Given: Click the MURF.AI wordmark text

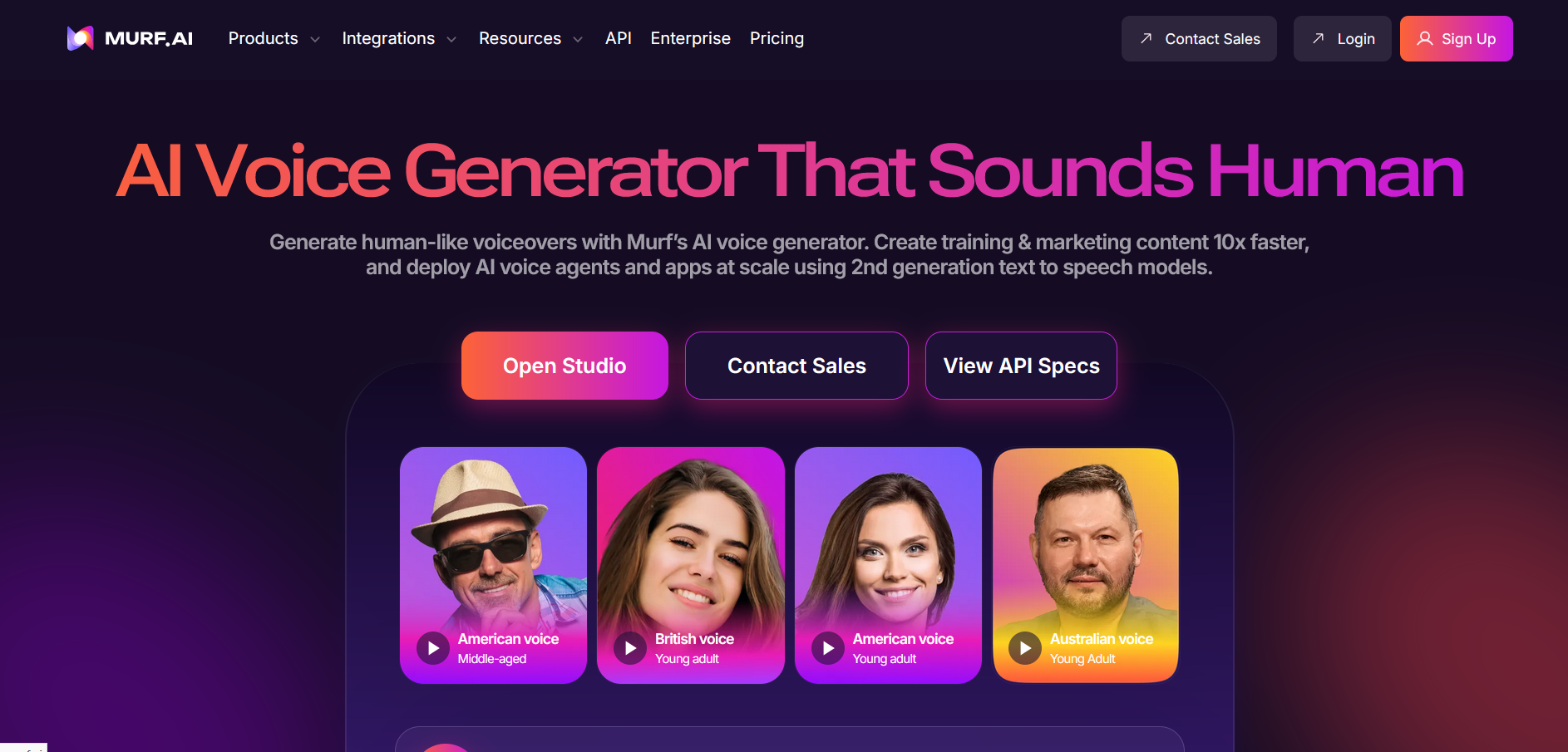Looking at the screenshot, I should (149, 38).
